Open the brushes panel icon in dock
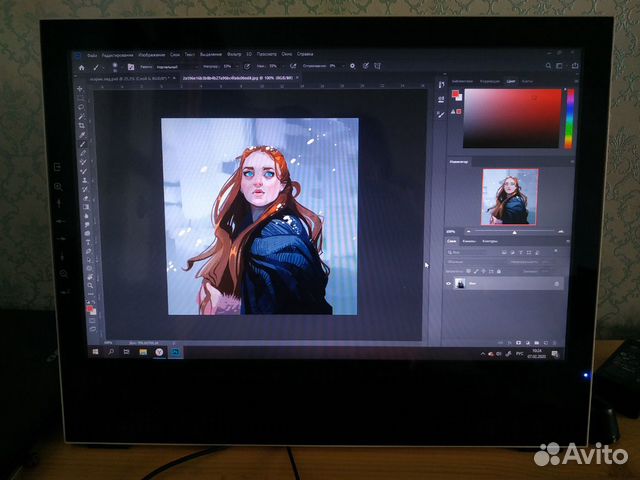 pos(441,115)
